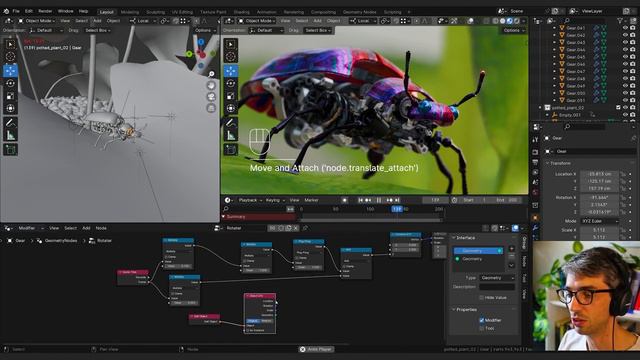640x360 pixels.
Task: Open Object Mode dropdown in left viewport
Action: [x=36, y=20]
